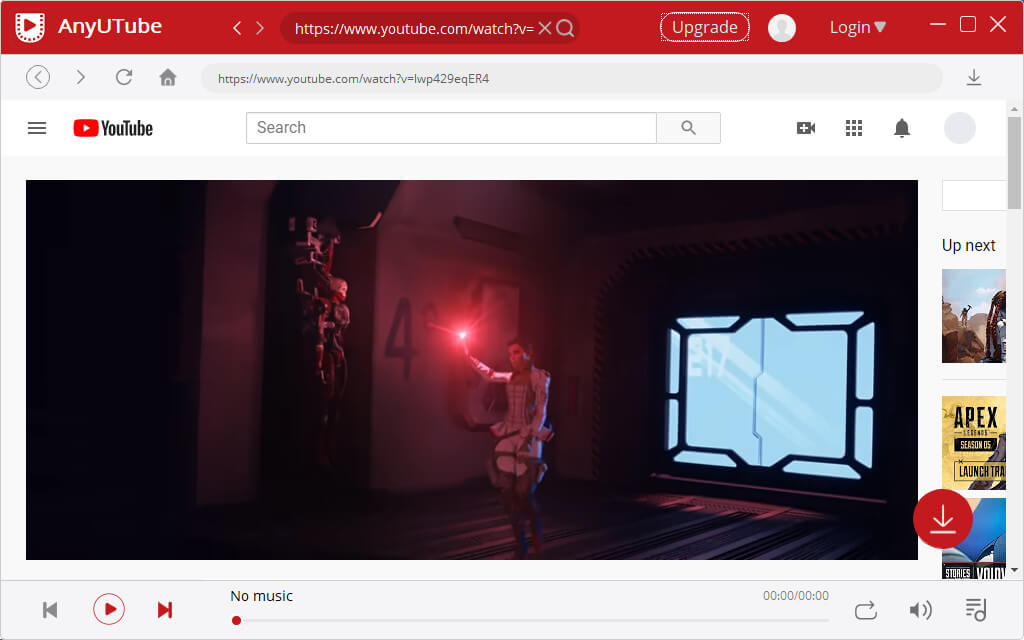1024x640 pixels.
Task: Click the video player frame
Action: 472,370
